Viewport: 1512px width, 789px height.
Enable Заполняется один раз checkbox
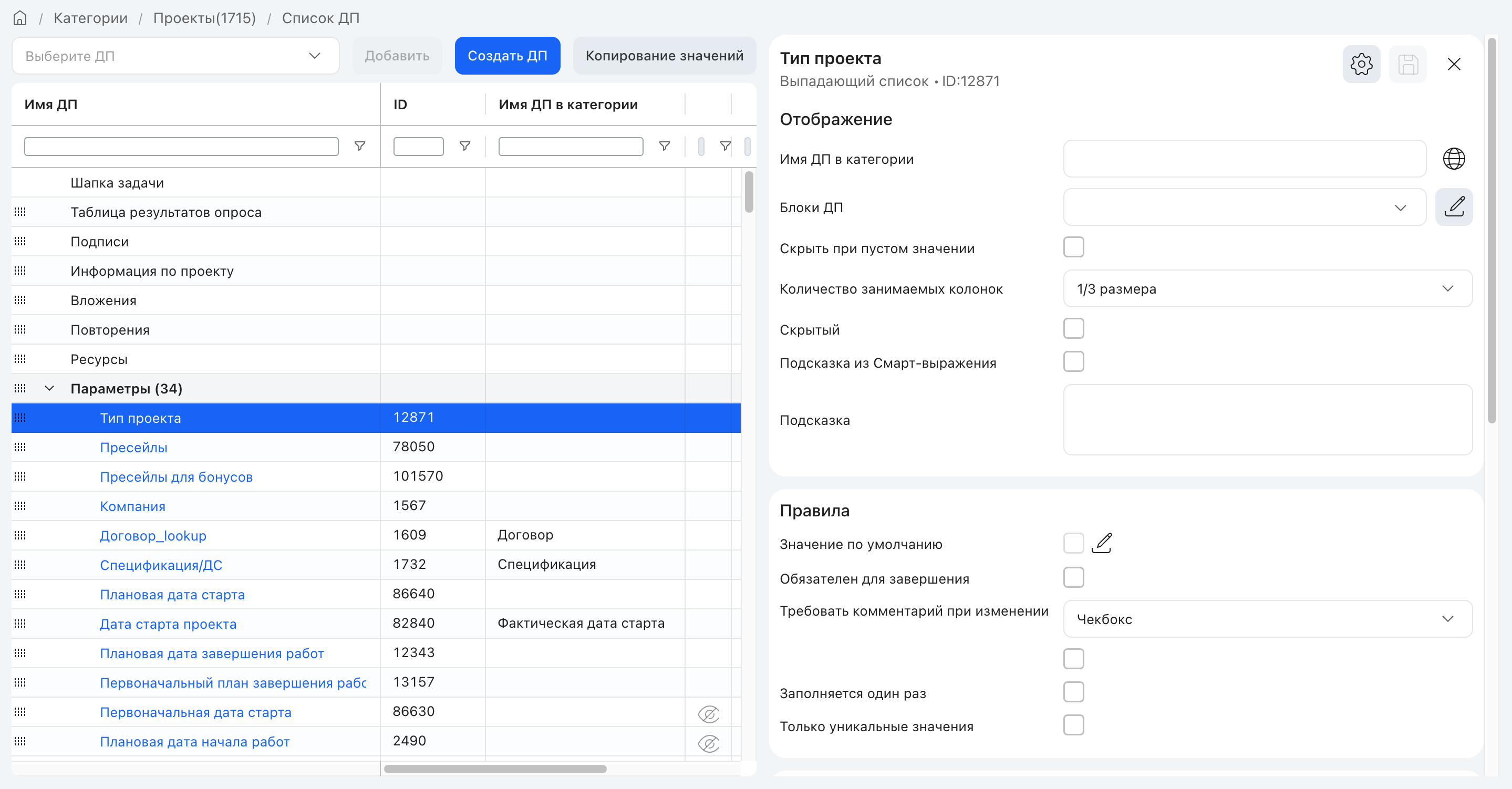(x=1073, y=692)
